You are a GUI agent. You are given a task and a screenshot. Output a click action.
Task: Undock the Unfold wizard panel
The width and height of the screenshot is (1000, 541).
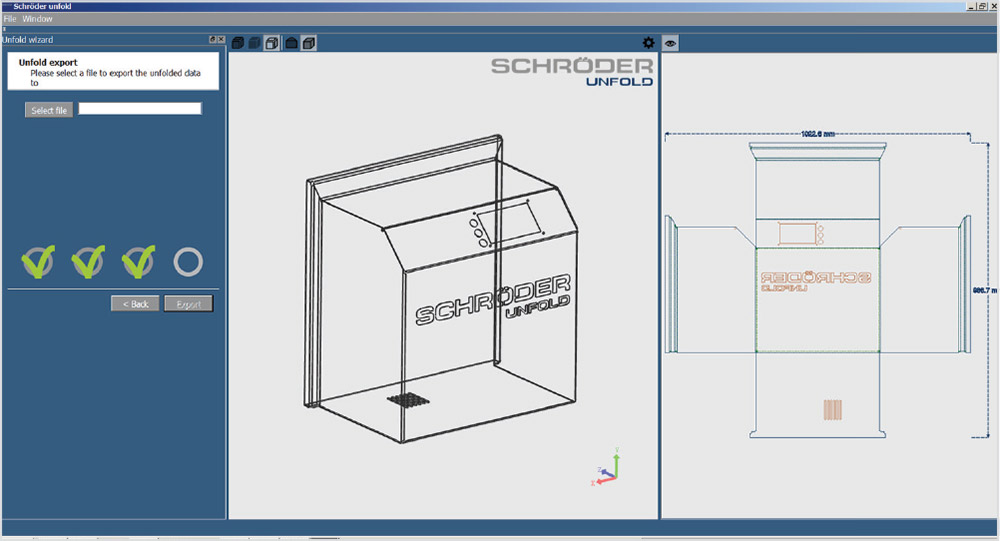click(x=212, y=40)
